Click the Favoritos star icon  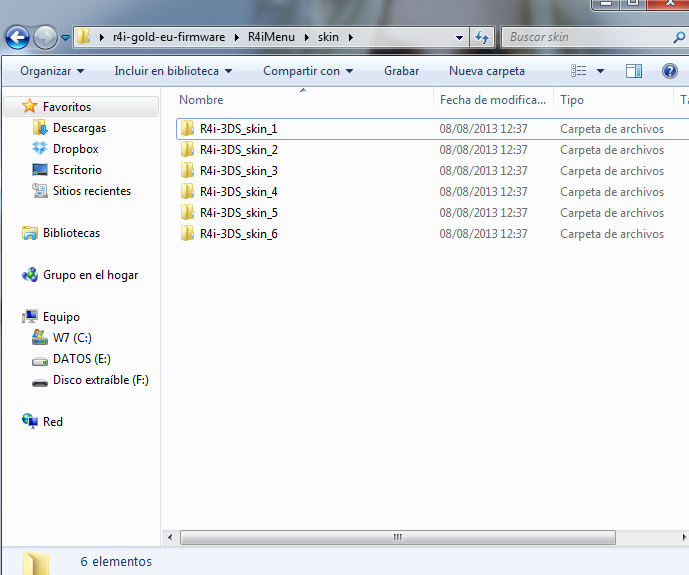point(29,106)
